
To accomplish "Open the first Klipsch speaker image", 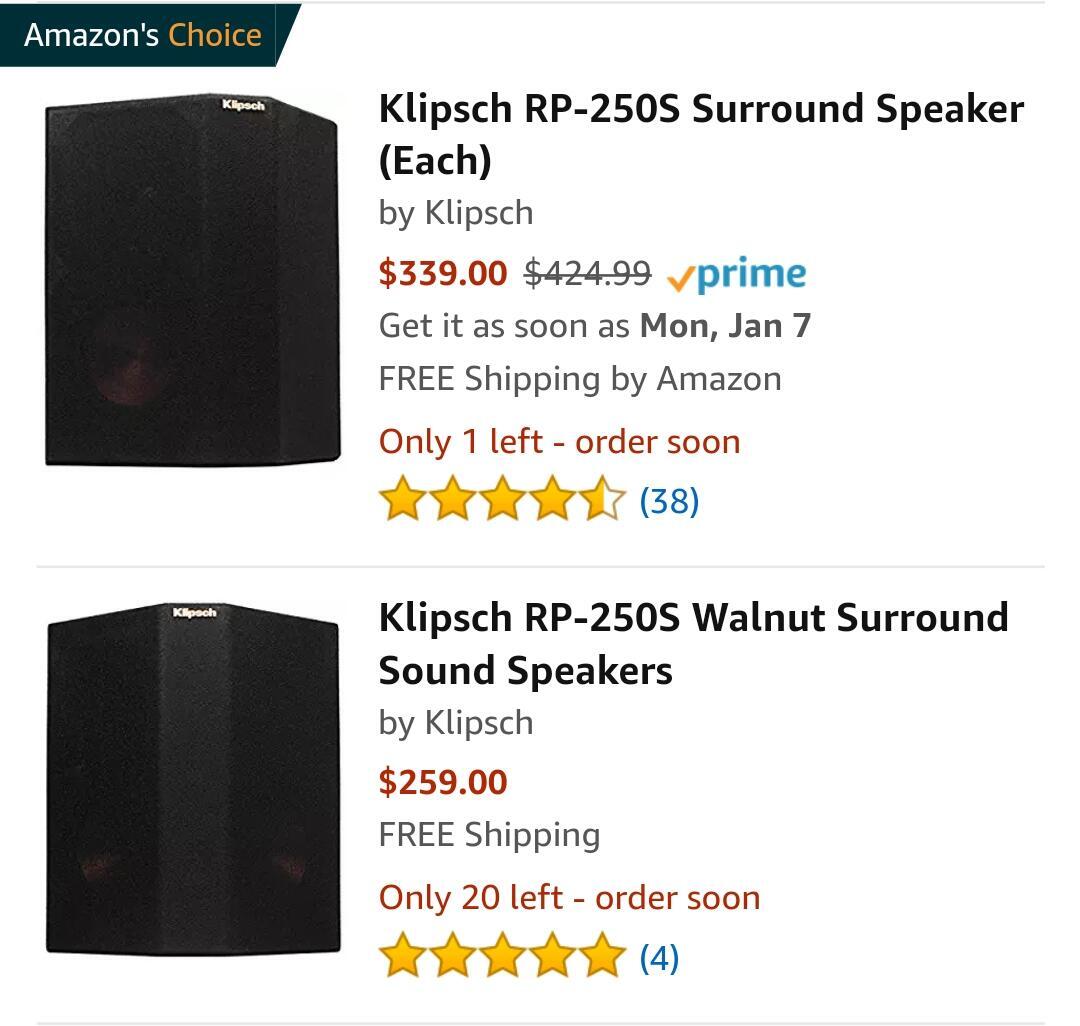I will pyautogui.click(x=193, y=280).
